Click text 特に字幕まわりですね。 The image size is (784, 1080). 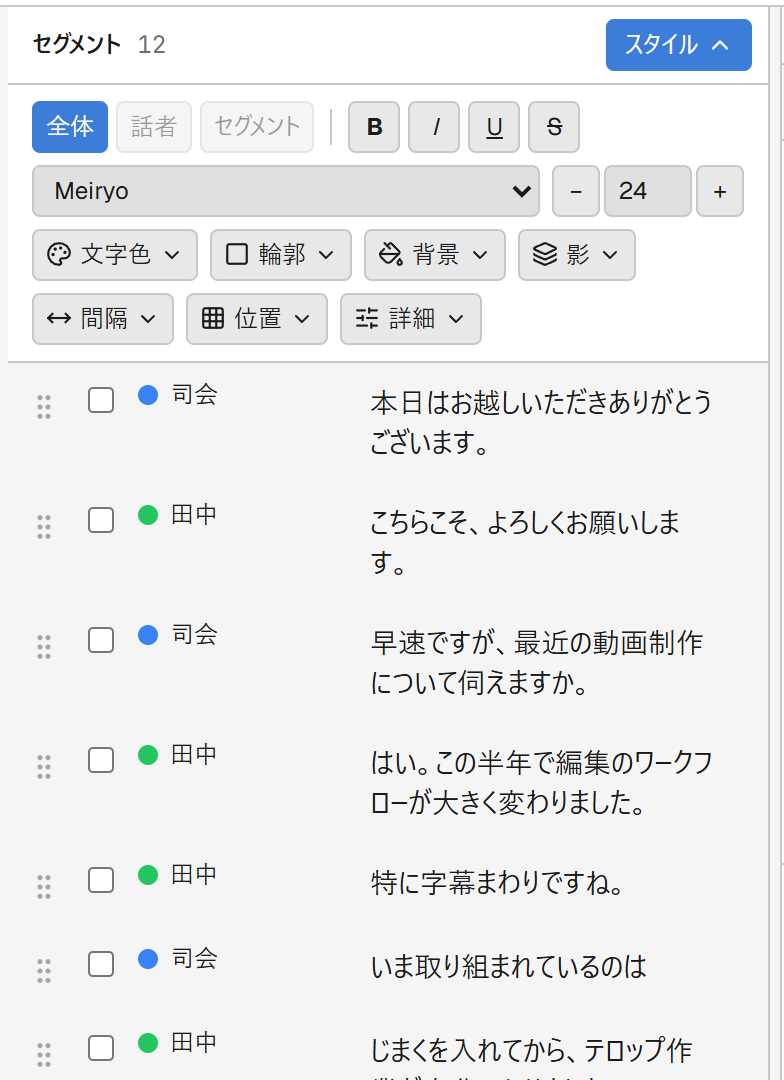[497, 883]
